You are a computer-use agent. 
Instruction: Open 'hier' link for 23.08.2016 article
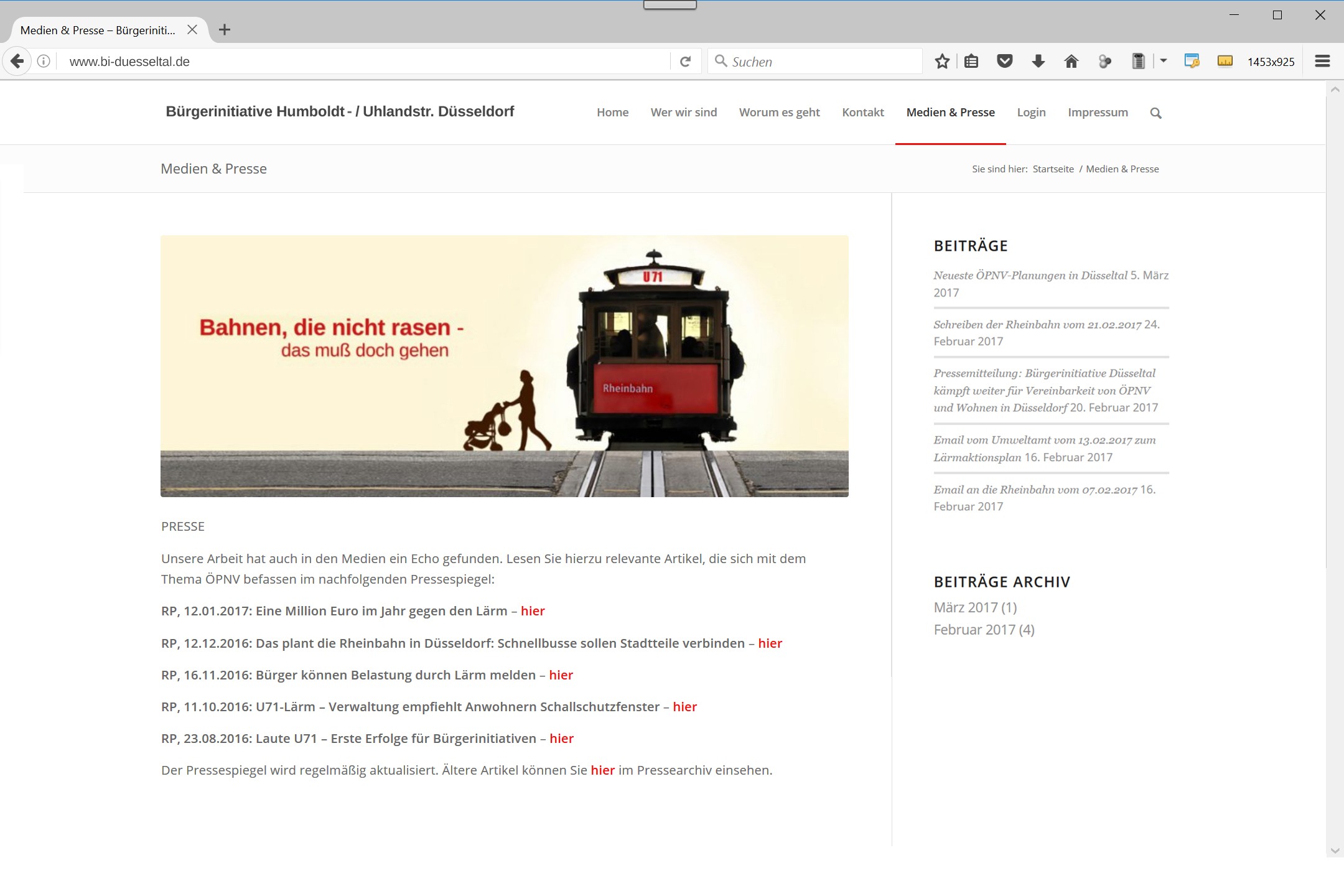[x=561, y=739]
